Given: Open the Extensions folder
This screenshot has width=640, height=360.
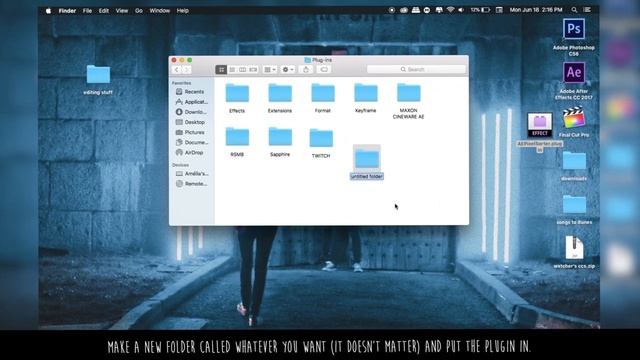Looking at the screenshot, I should 280,93.
